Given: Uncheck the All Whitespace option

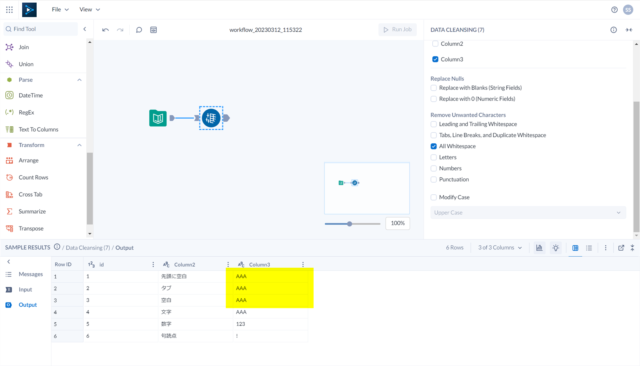Looking at the screenshot, I should coord(433,146).
